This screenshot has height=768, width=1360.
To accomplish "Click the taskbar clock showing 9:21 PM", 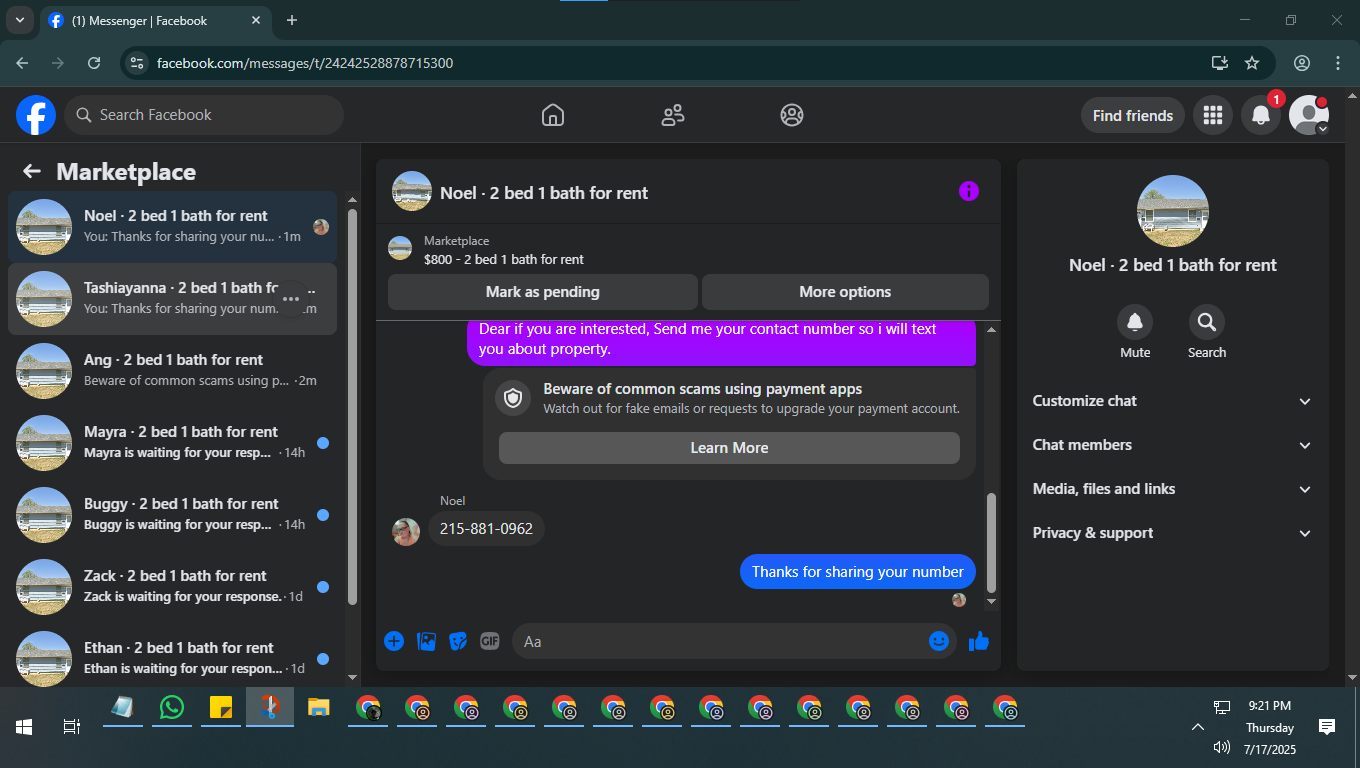I will (1270, 706).
